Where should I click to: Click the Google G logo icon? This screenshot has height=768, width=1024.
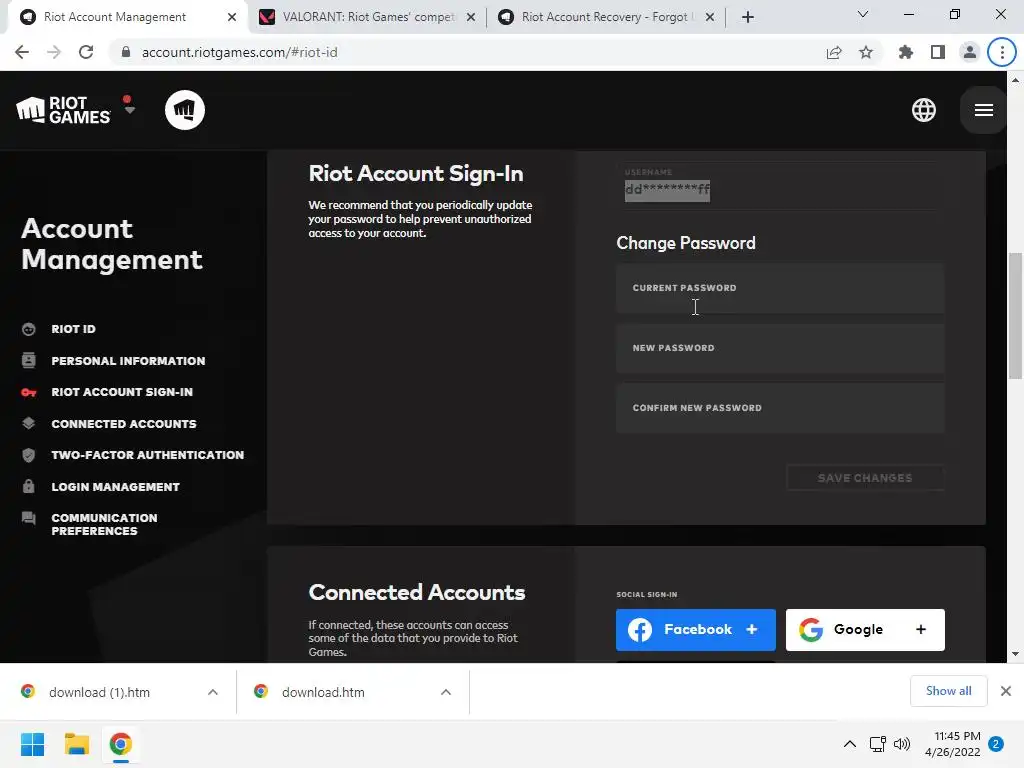pos(810,630)
